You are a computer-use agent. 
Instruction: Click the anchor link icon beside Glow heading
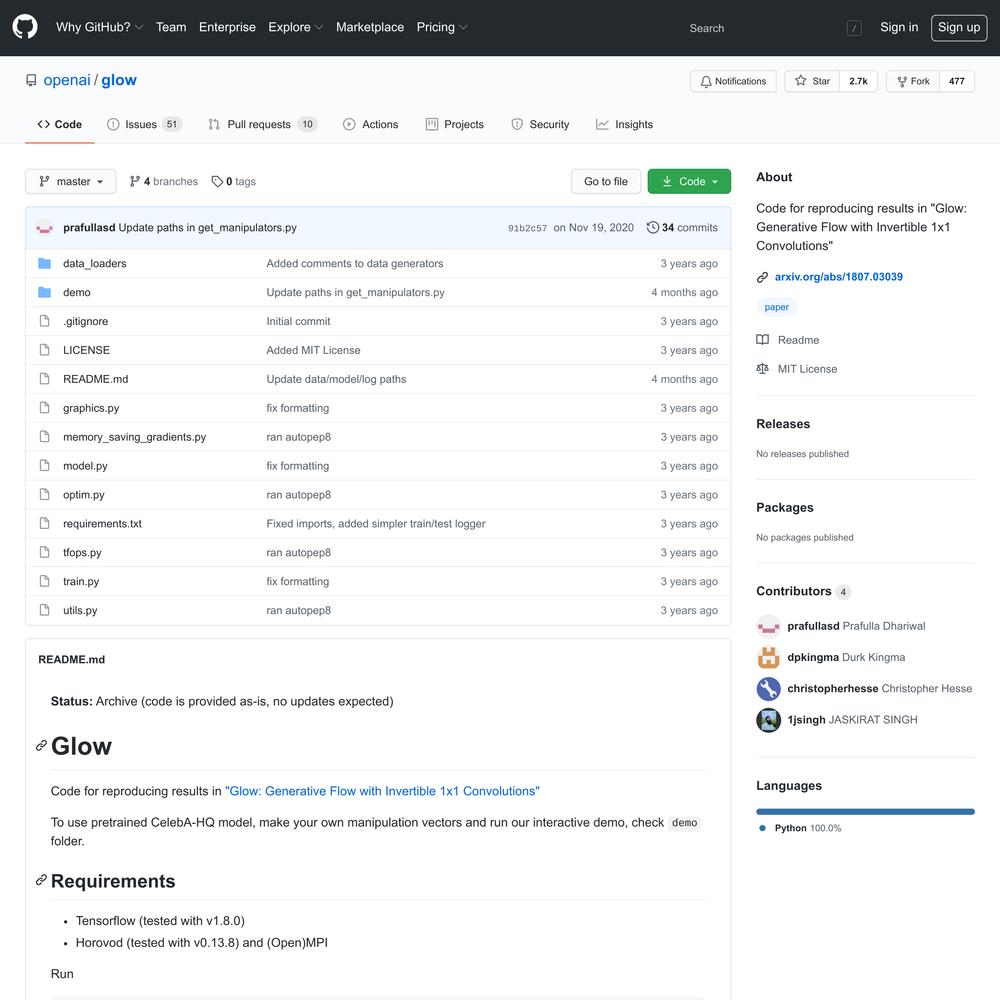pyautogui.click(x=41, y=745)
